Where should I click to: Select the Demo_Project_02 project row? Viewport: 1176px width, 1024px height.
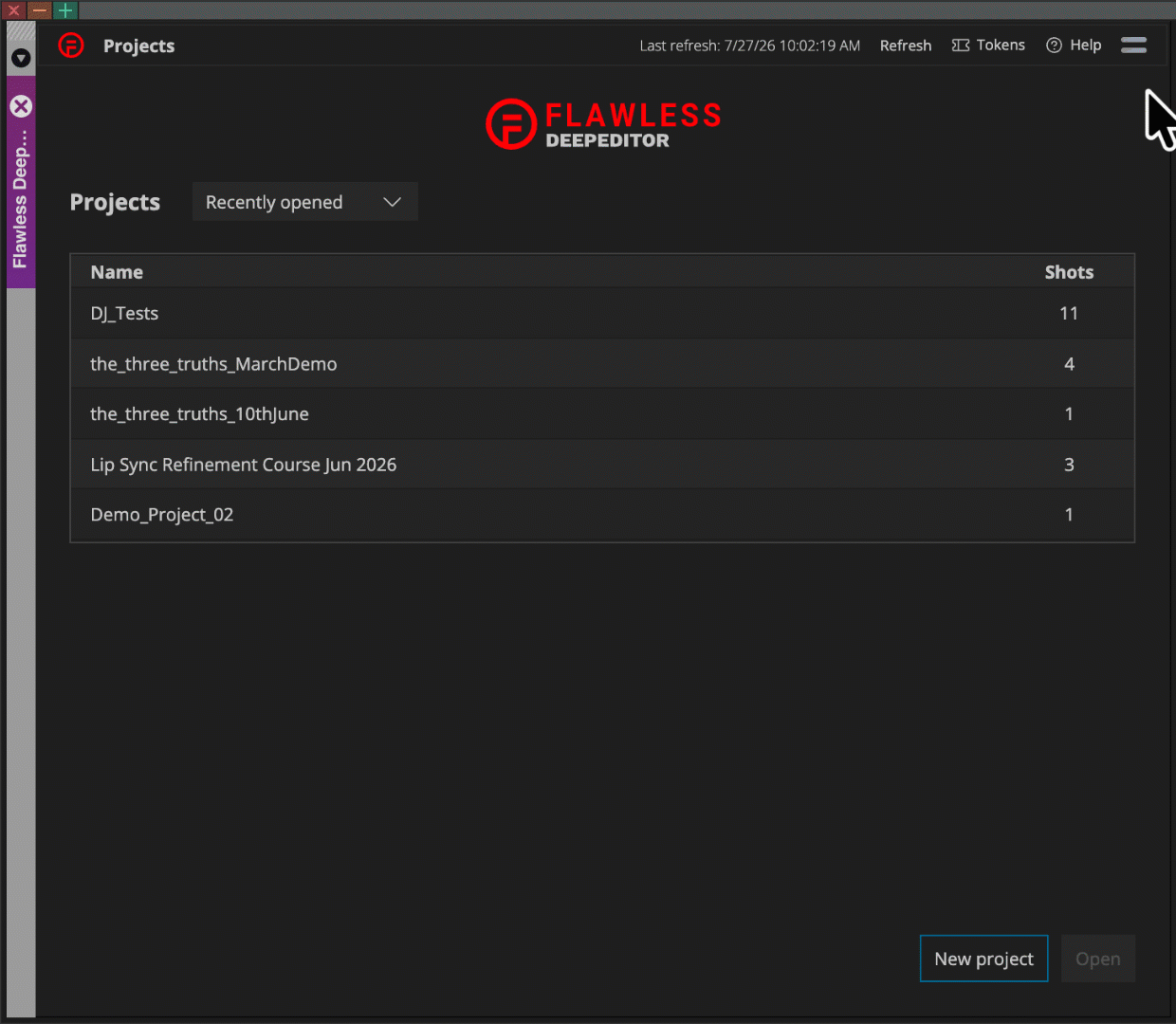tap(602, 515)
